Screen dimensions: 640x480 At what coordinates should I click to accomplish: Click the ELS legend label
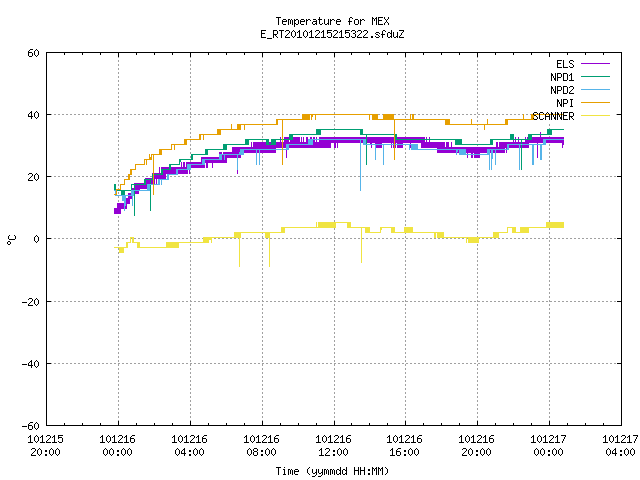coord(565,64)
